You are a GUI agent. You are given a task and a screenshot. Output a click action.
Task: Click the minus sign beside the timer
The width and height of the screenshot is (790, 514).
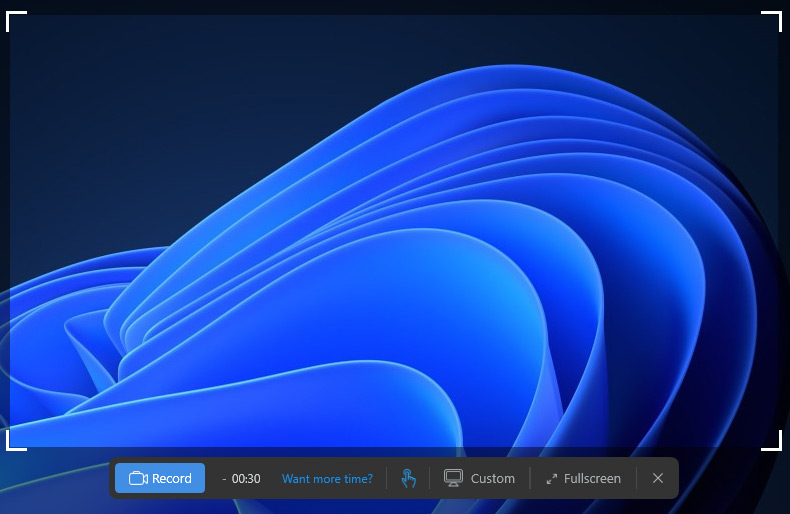pos(224,479)
